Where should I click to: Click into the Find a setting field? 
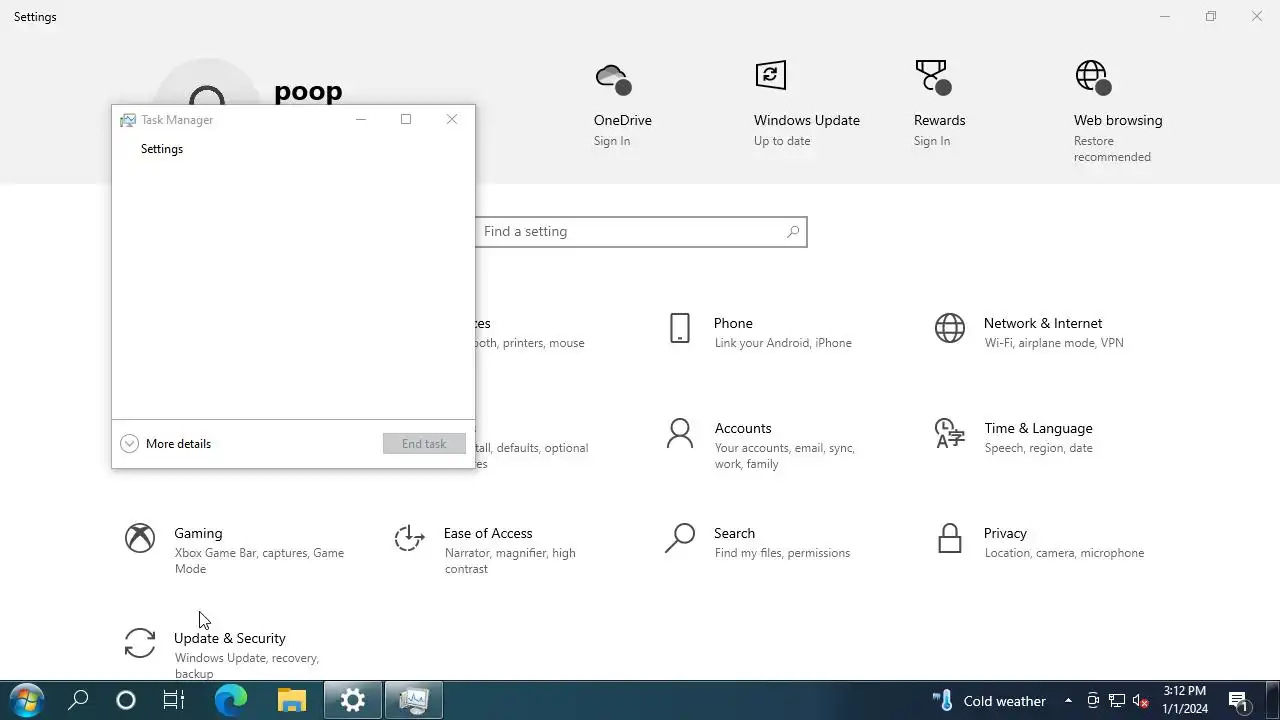pyautogui.click(x=641, y=231)
